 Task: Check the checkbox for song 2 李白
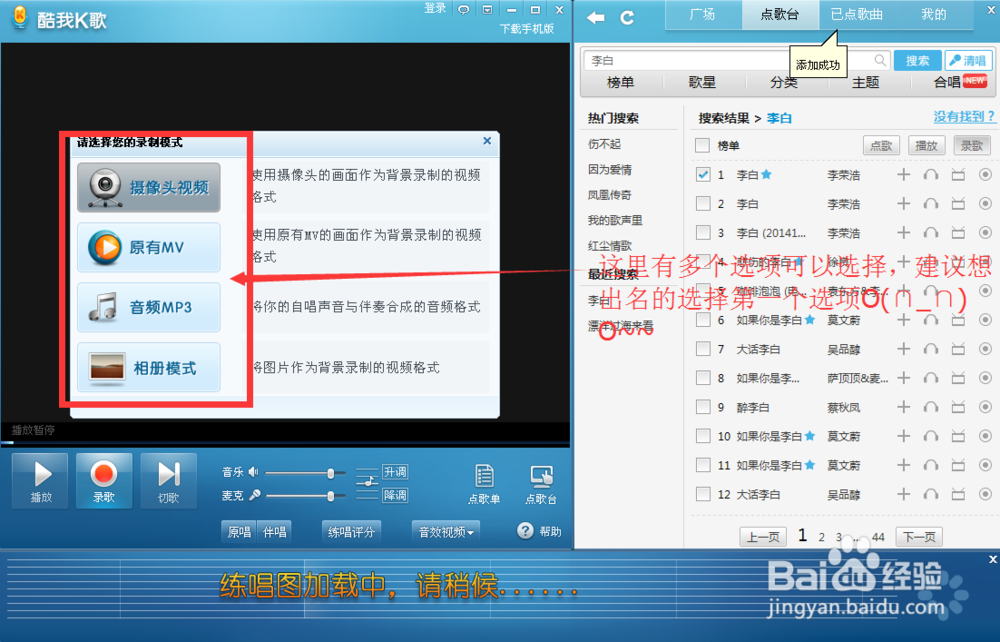[x=703, y=203]
